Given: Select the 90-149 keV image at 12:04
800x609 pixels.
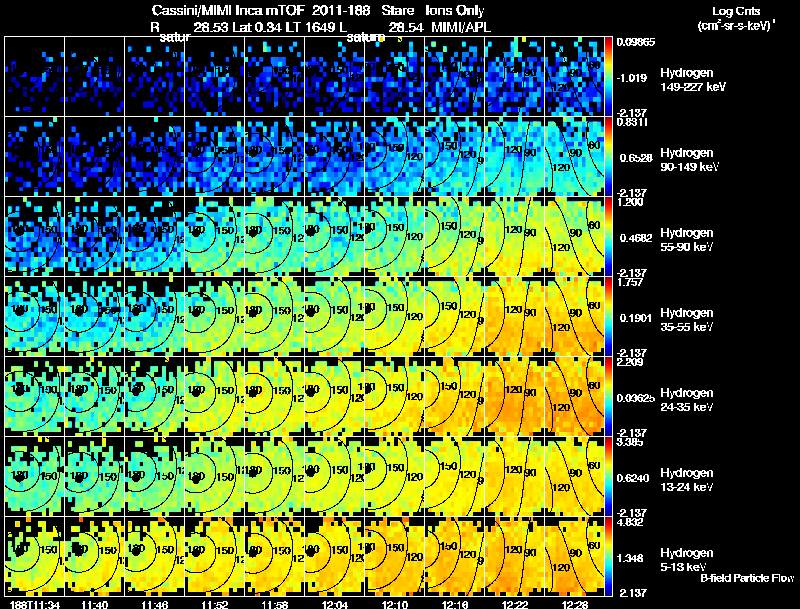Looking at the screenshot, I should coord(335,157).
